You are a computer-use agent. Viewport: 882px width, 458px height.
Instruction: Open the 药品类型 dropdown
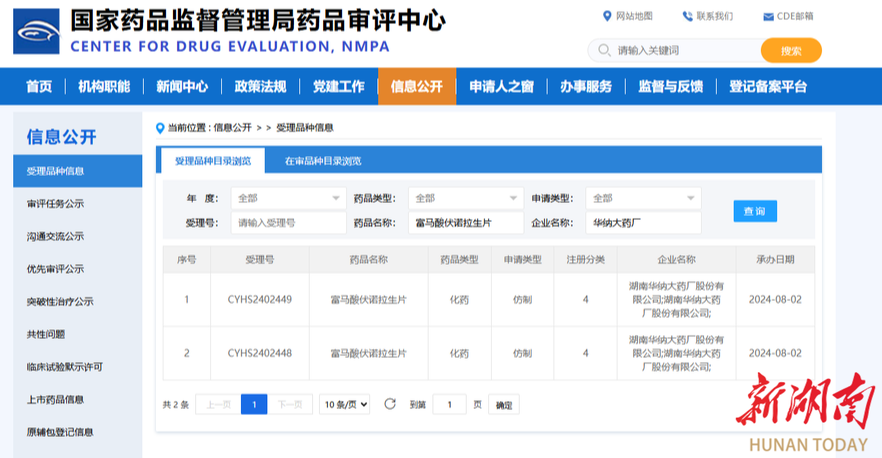click(466, 198)
